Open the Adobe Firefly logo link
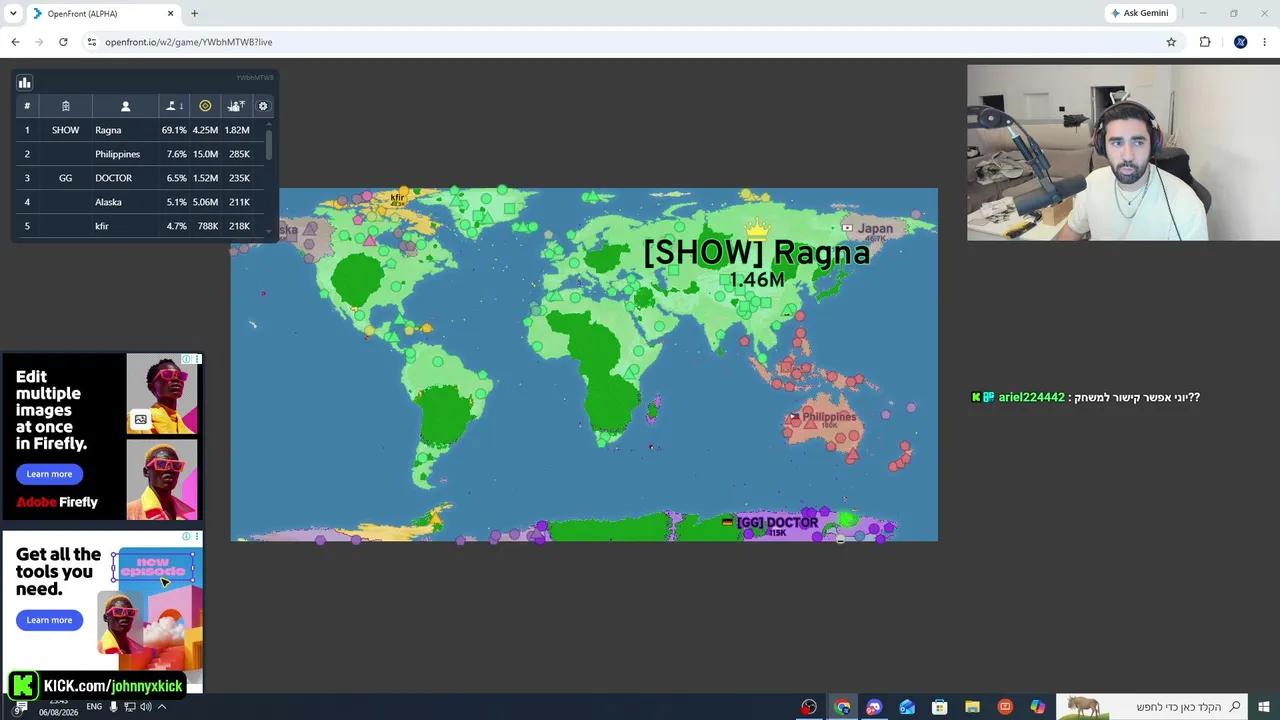Image resolution: width=1280 pixels, height=720 pixels. 57,502
